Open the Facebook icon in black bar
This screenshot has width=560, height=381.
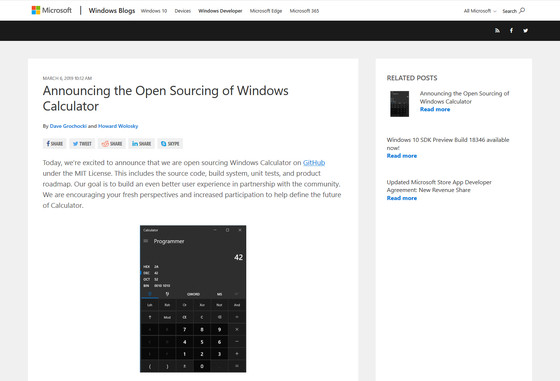pos(511,31)
